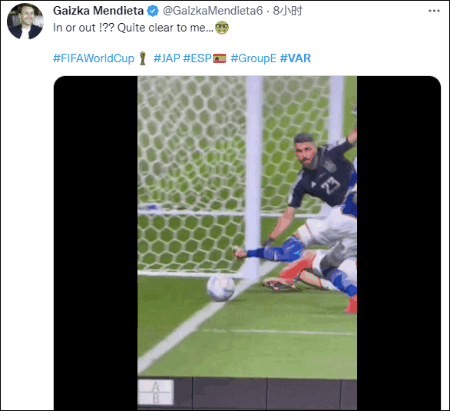Screen dimensions: 450x411
Task: Click the blue verified badge
Action: [153, 11]
